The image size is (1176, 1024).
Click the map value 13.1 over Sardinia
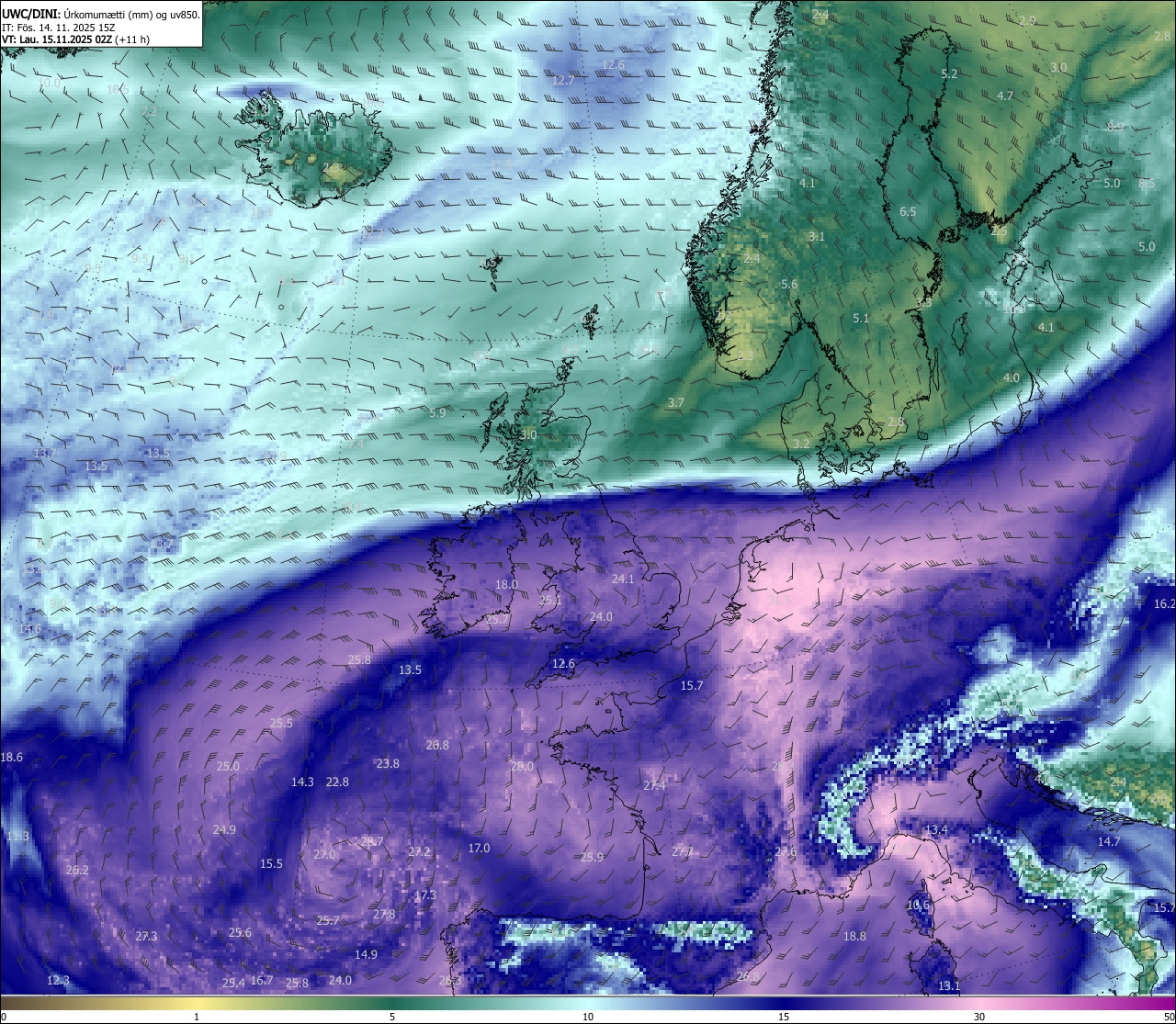tap(949, 986)
